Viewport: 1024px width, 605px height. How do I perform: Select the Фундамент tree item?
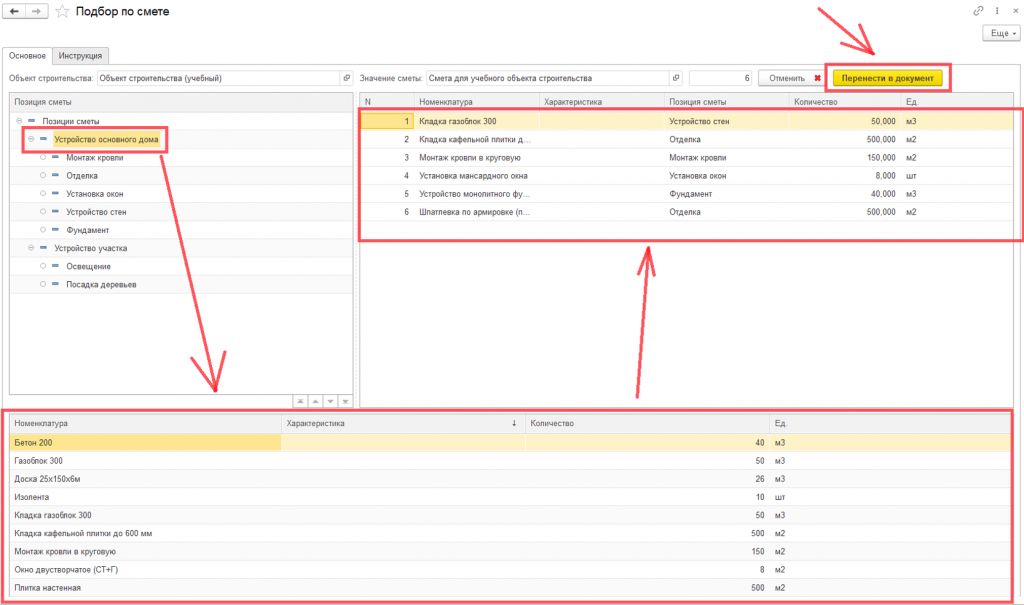[x=87, y=230]
